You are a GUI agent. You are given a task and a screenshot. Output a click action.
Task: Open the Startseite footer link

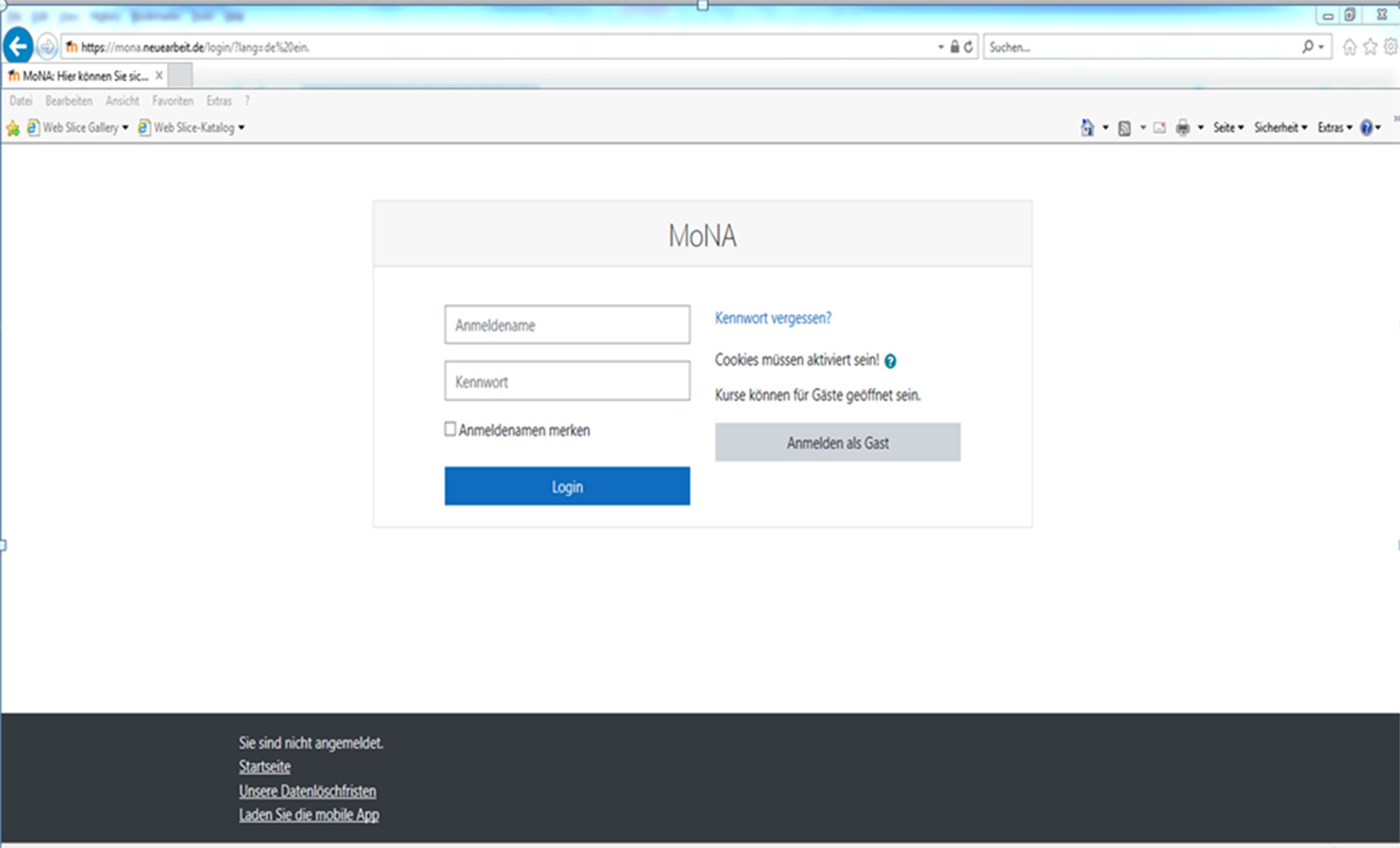click(x=265, y=766)
